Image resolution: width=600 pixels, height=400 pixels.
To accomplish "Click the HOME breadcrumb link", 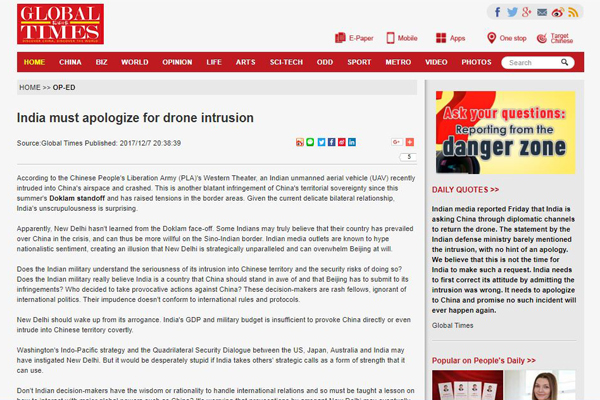I will pyautogui.click(x=30, y=87).
